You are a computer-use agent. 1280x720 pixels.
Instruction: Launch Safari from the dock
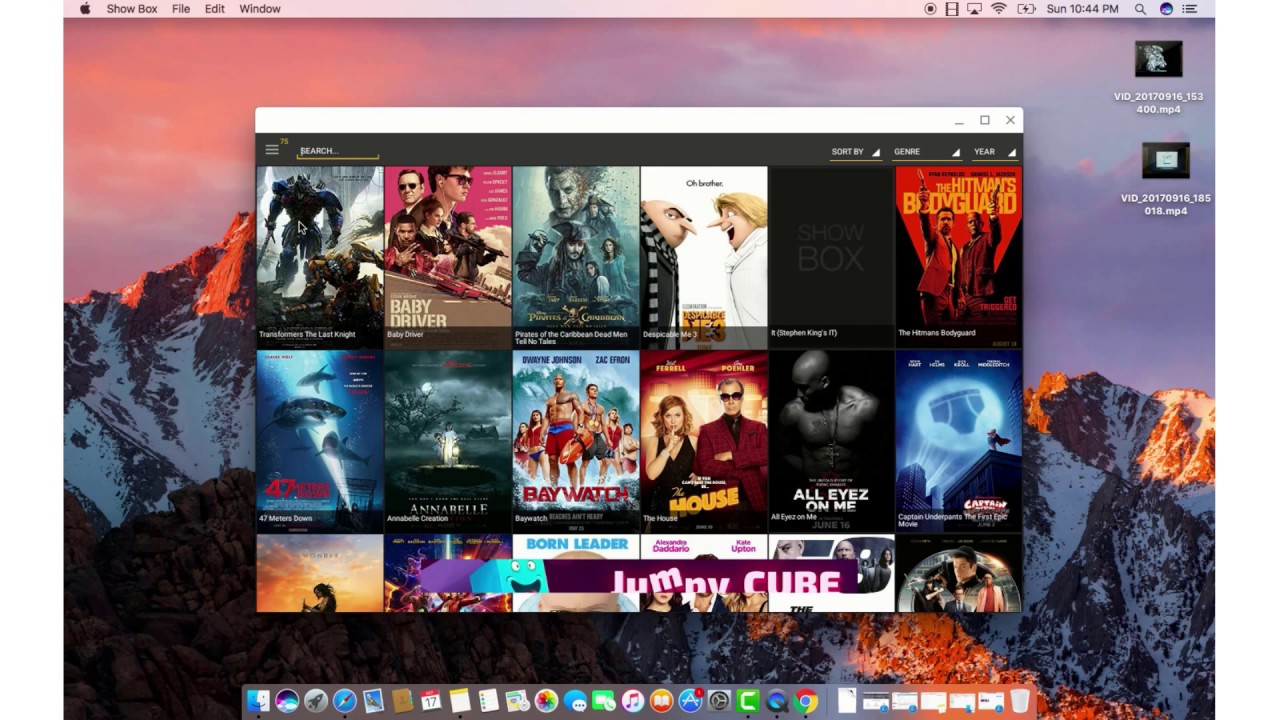tap(345, 701)
